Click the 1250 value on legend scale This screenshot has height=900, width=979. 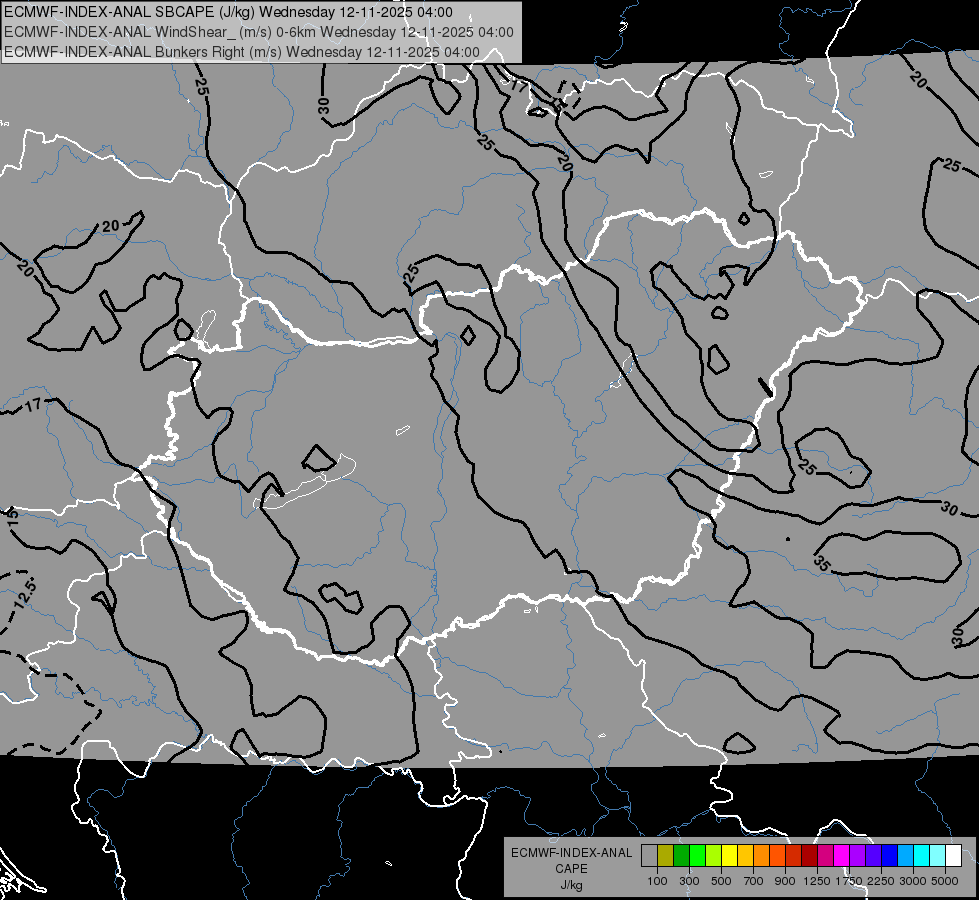click(817, 881)
